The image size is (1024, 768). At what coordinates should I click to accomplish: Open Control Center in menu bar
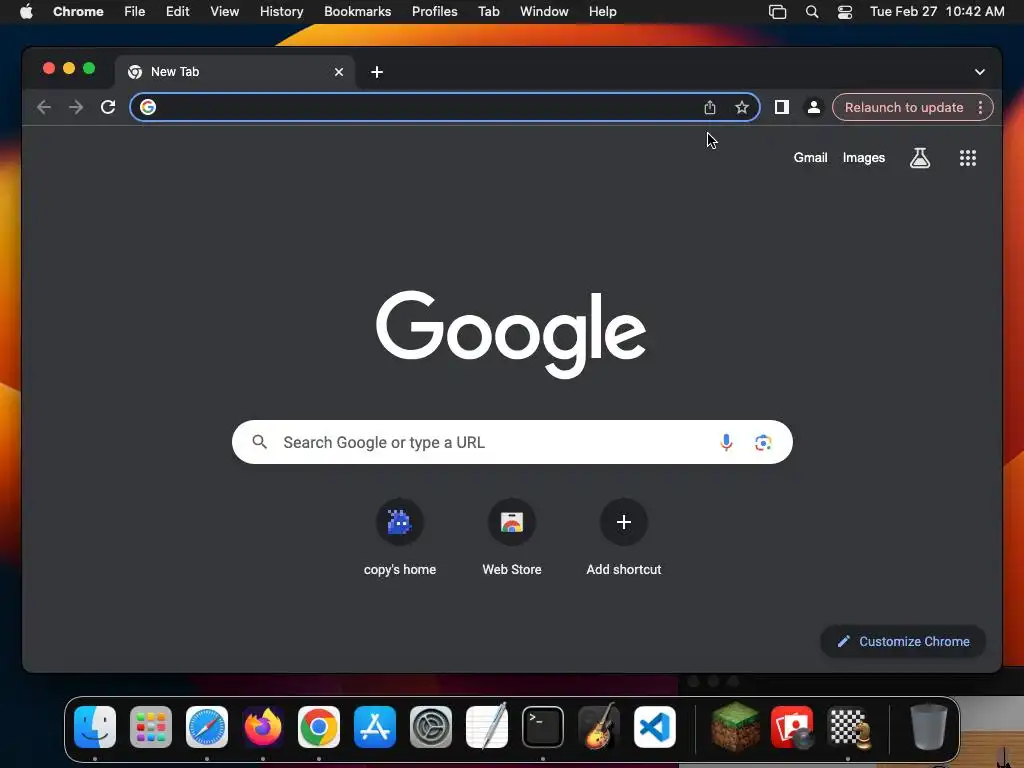click(844, 12)
